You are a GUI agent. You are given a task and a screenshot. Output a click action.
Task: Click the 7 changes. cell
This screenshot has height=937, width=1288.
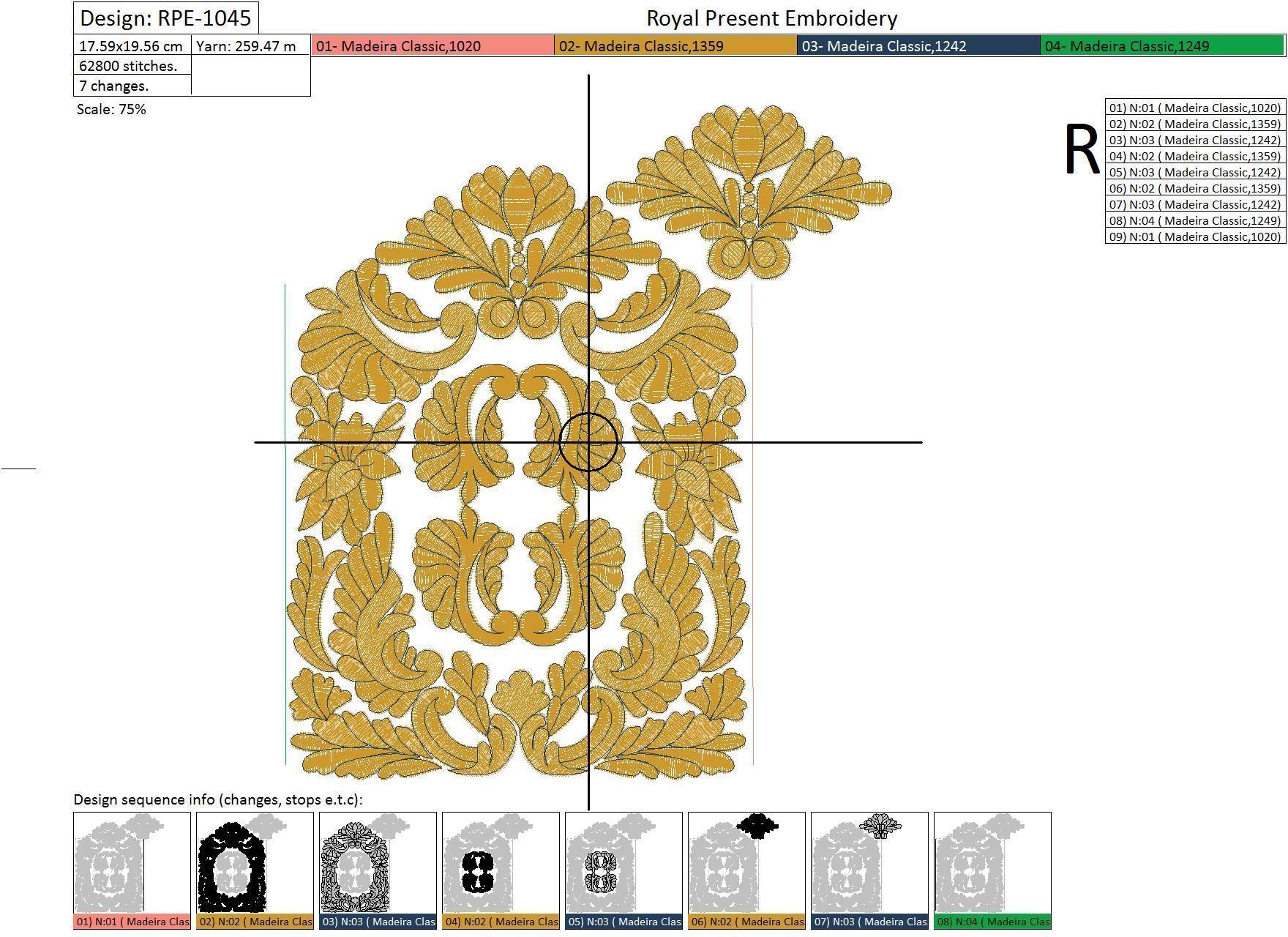pos(132,86)
